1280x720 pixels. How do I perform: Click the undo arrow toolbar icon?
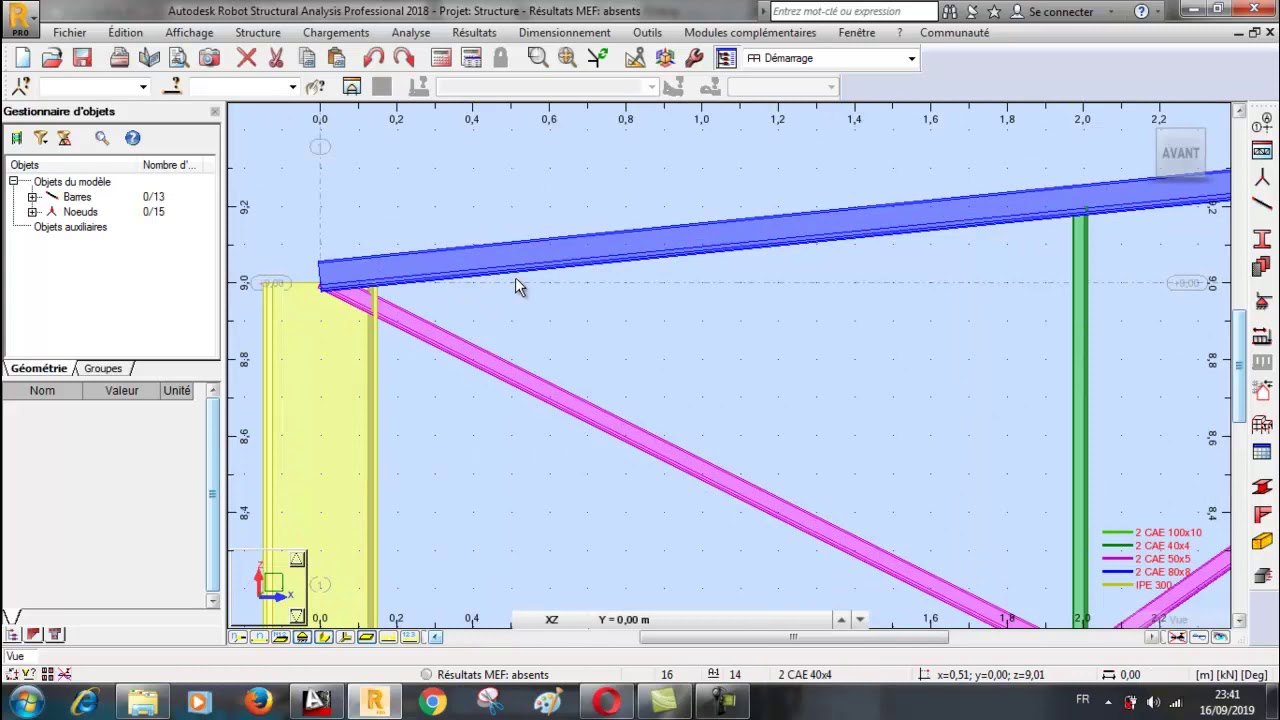point(373,58)
